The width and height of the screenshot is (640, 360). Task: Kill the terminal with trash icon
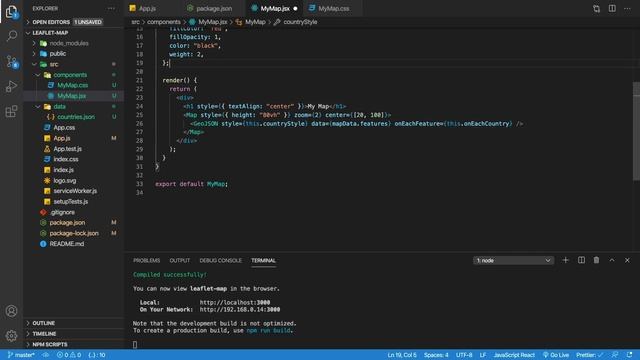596,260
